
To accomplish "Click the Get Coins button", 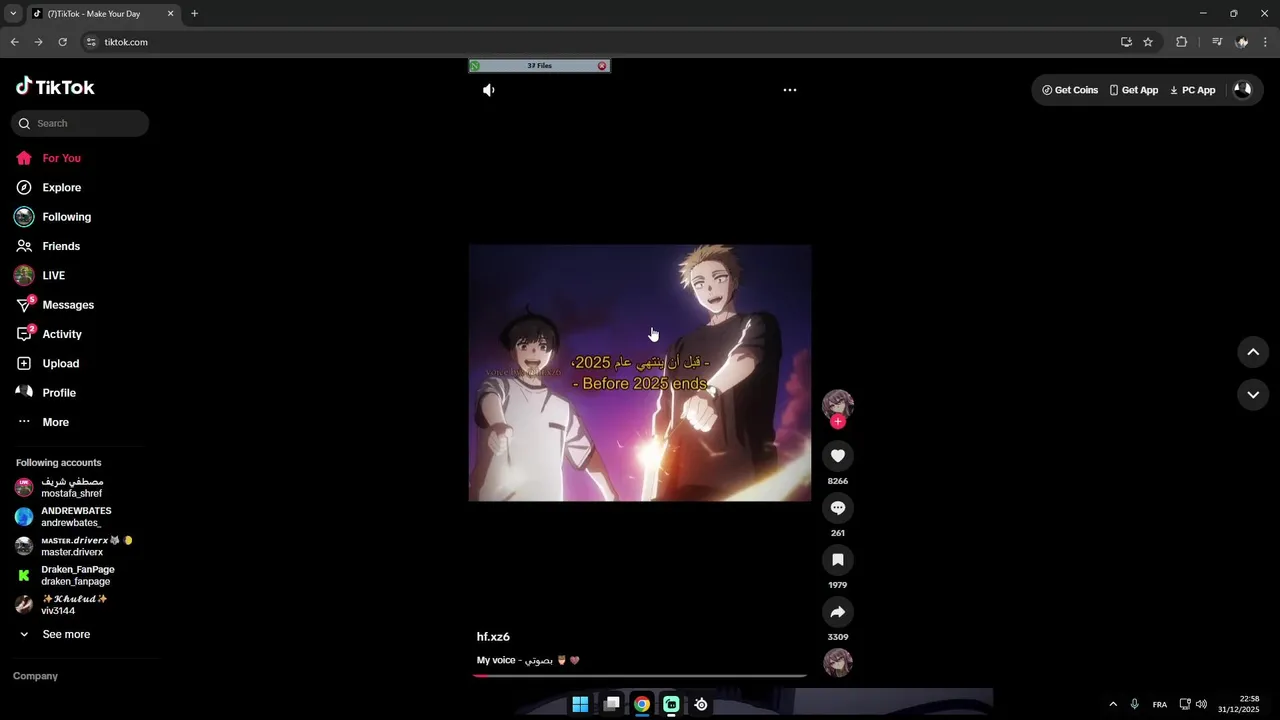I will (x=1070, y=90).
